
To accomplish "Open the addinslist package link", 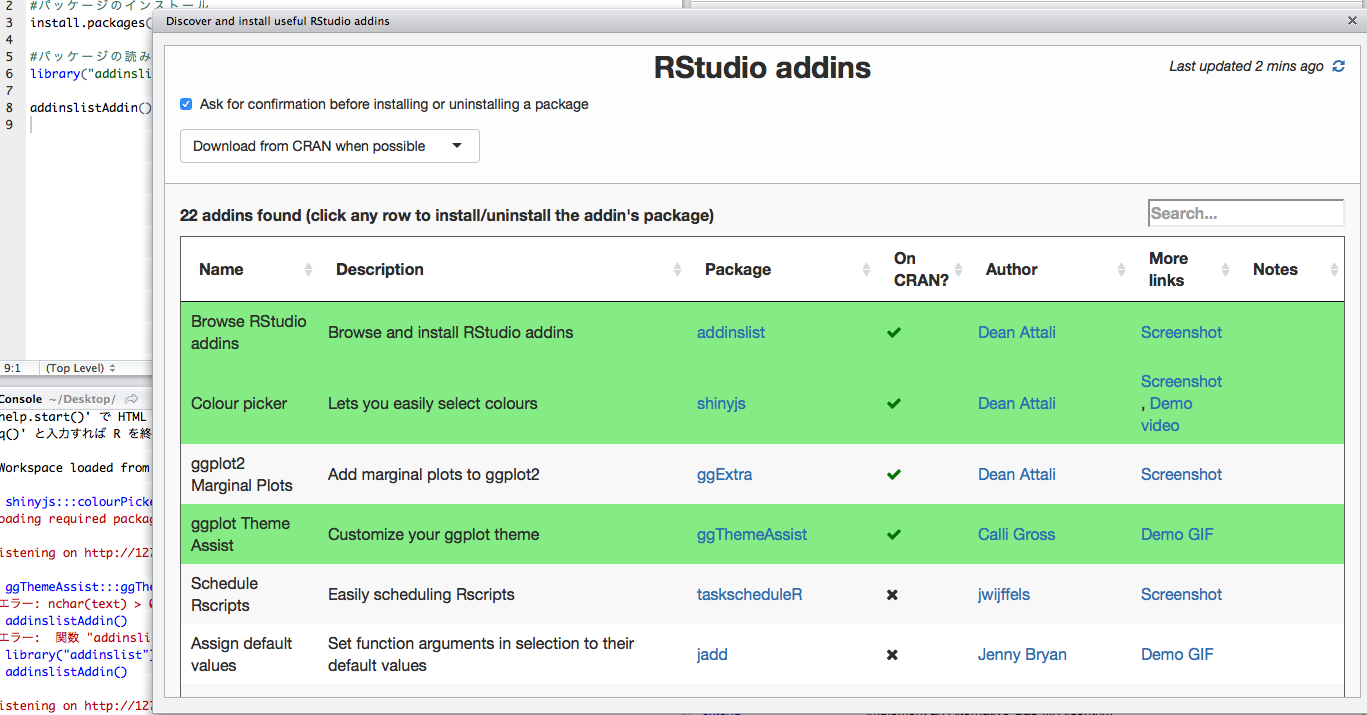I will pyautogui.click(x=731, y=332).
